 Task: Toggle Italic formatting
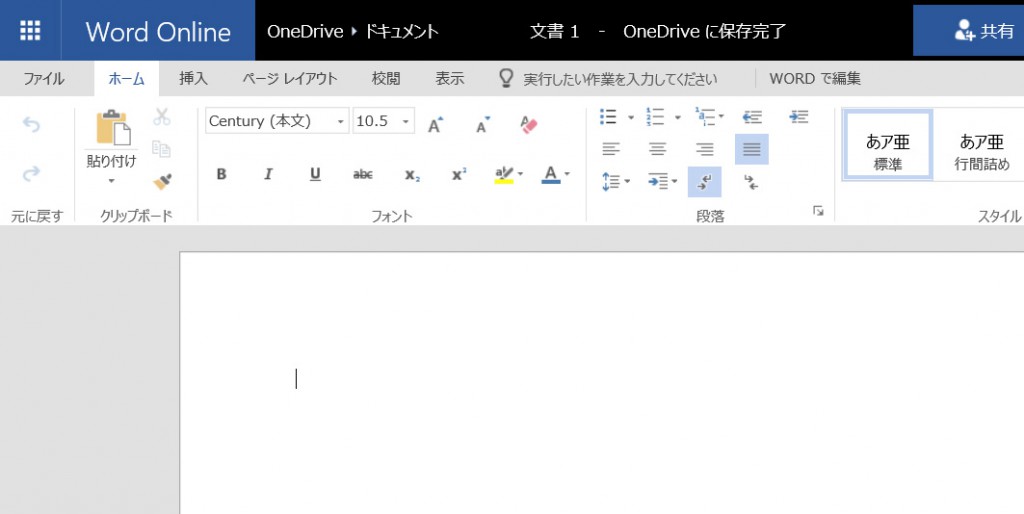[x=268, y=174]
